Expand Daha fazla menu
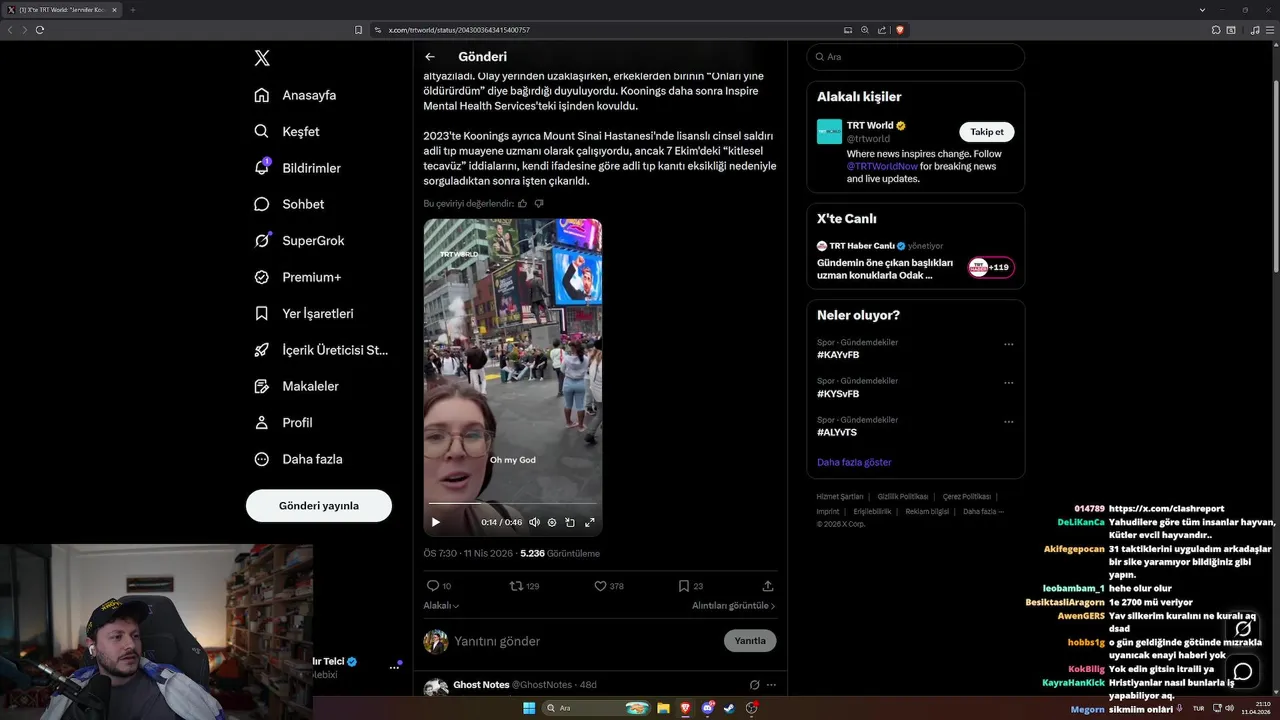The height and width of the screenshot is (720, 1280). 298,459
